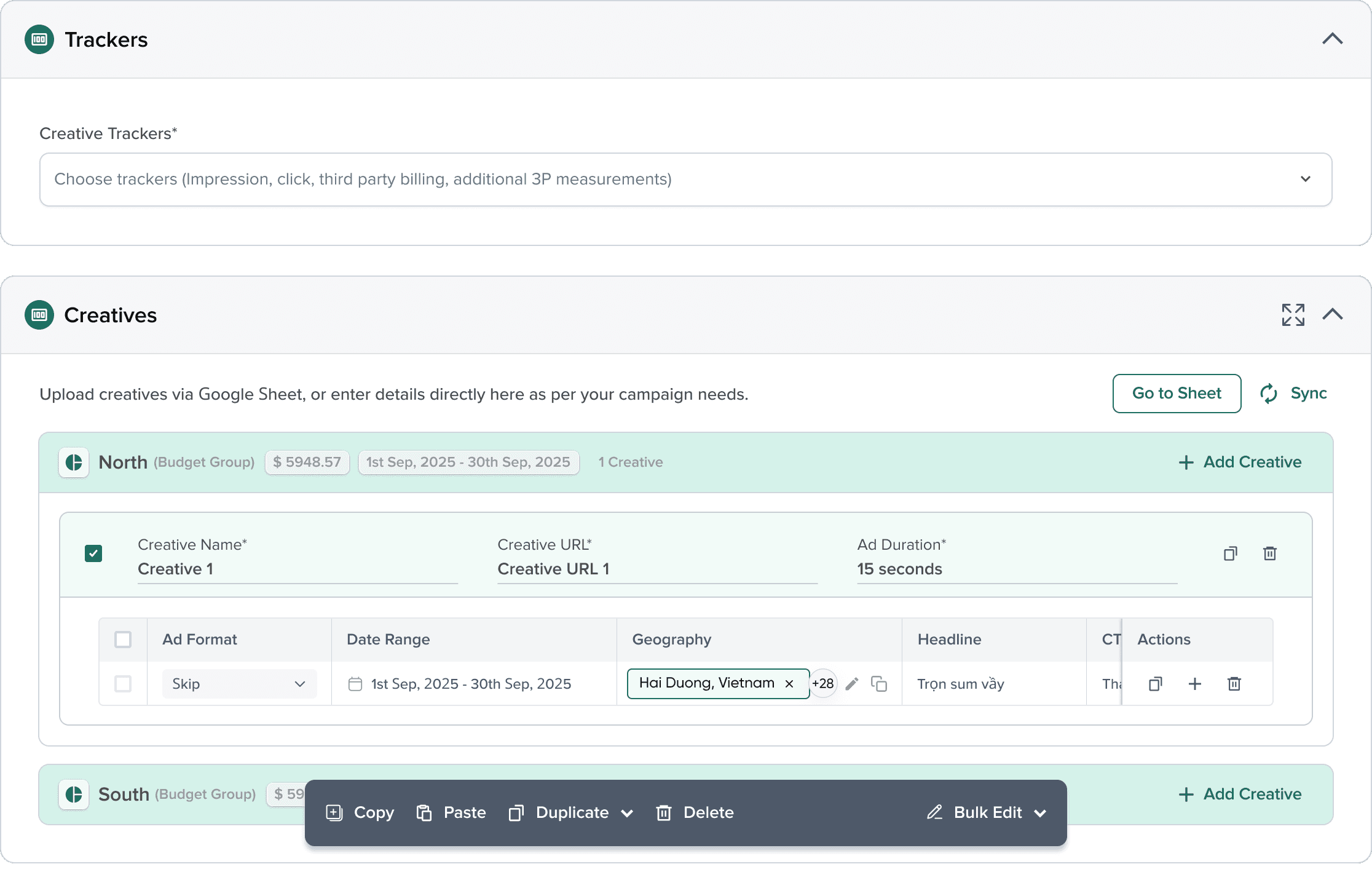Viewport: 1372px width, 872px height.
Task: Open the Creative Trackers dropdown
Action: pyautogui.click(x=685, y=180)
